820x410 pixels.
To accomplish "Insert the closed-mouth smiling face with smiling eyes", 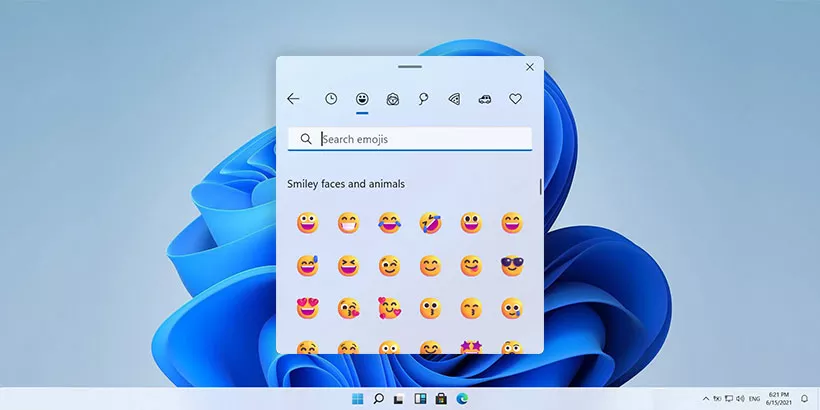I will coord(430,266).
